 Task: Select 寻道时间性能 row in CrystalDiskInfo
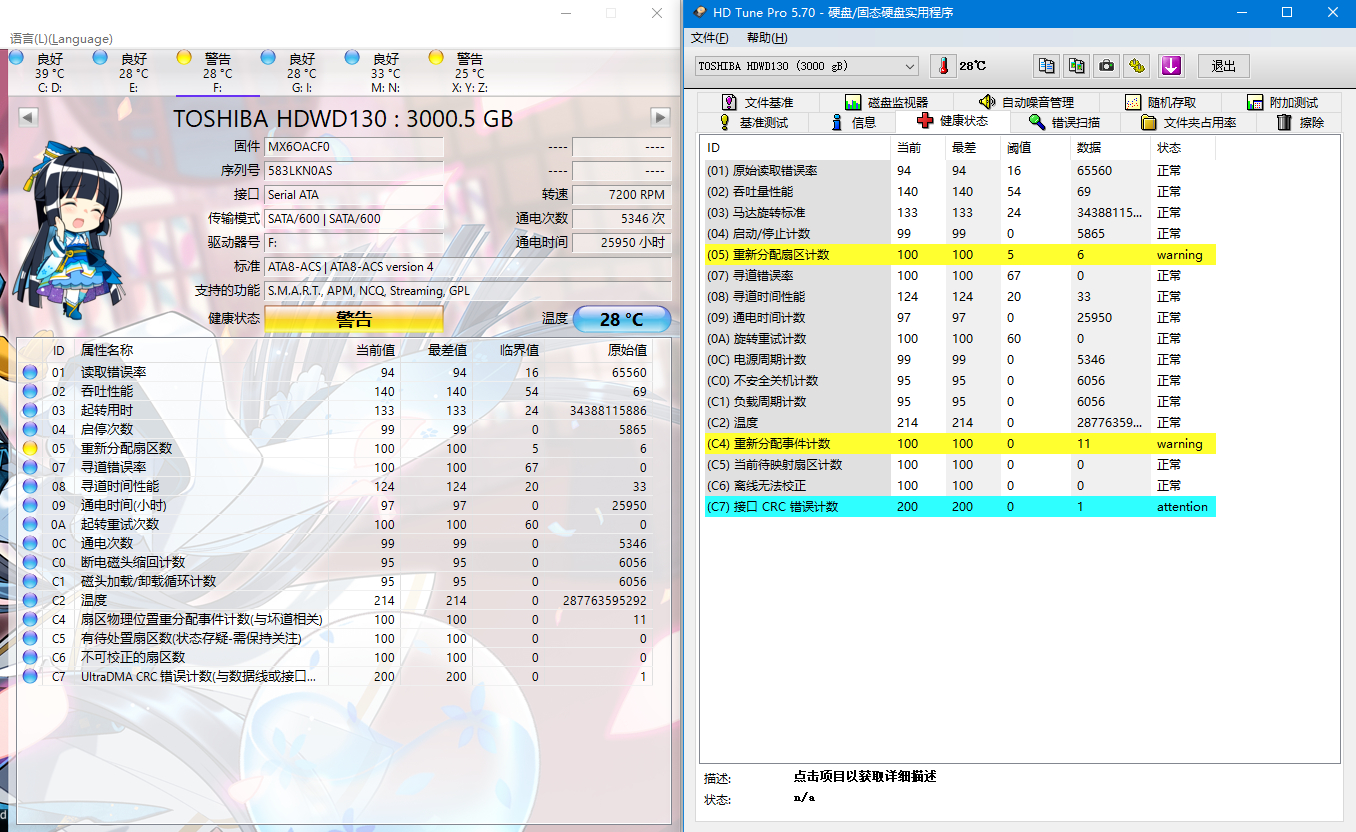[x=335, y=486]
